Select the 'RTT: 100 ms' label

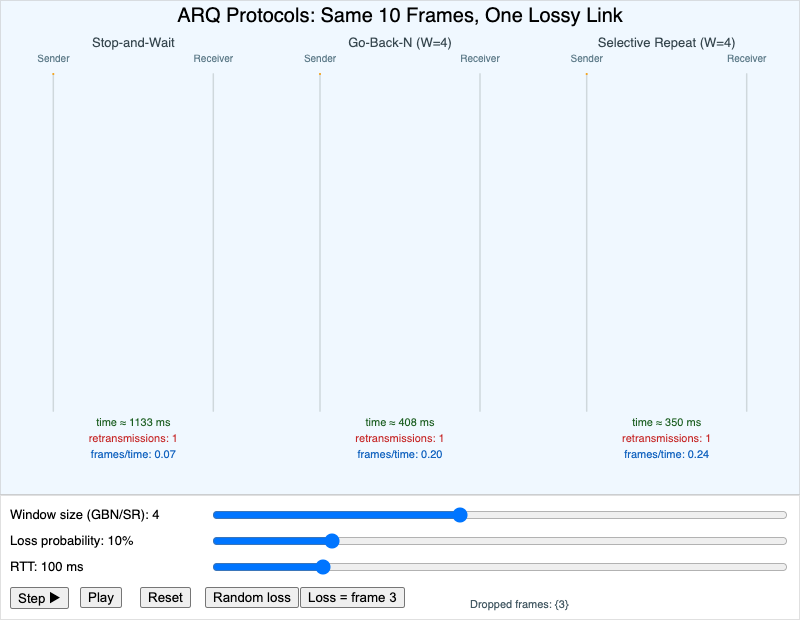(46, 567)
